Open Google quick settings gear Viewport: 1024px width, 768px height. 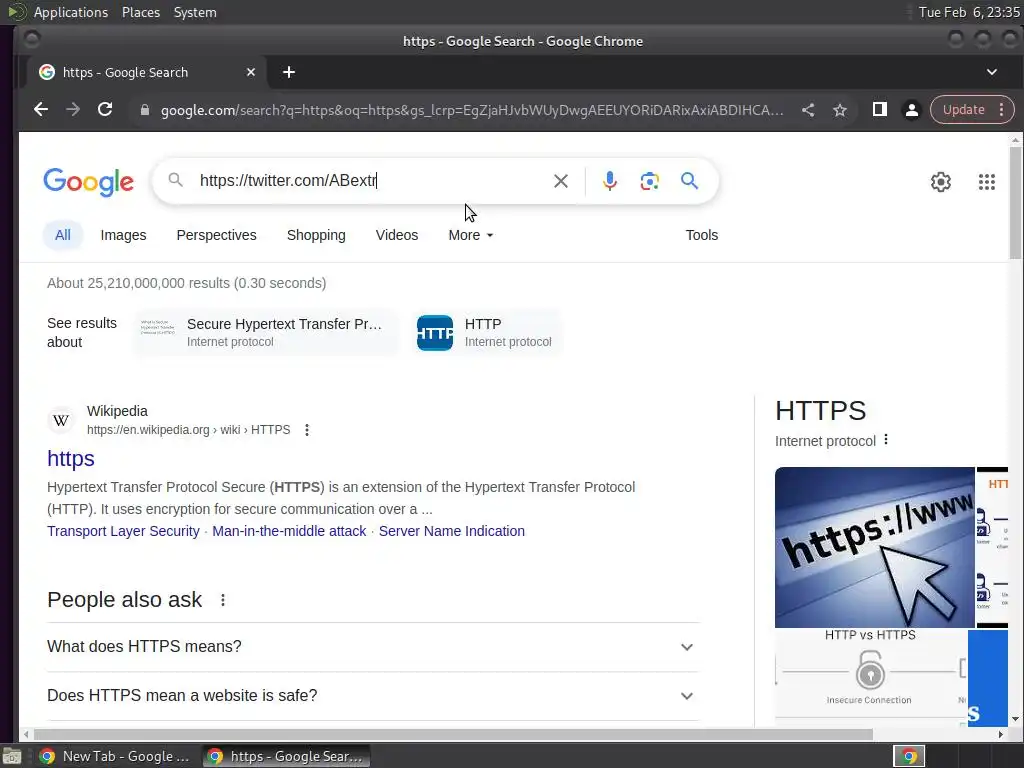coord(940,182)
